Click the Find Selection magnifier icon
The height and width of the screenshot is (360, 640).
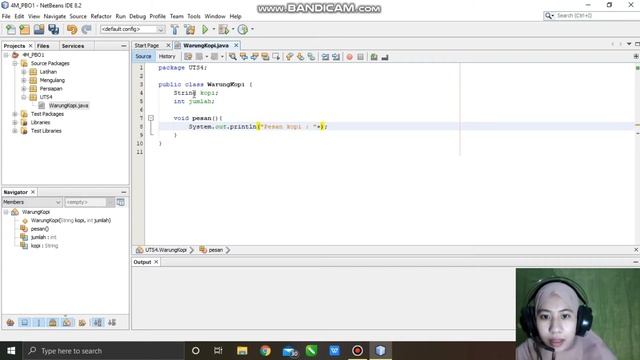[x=233, y=57]
